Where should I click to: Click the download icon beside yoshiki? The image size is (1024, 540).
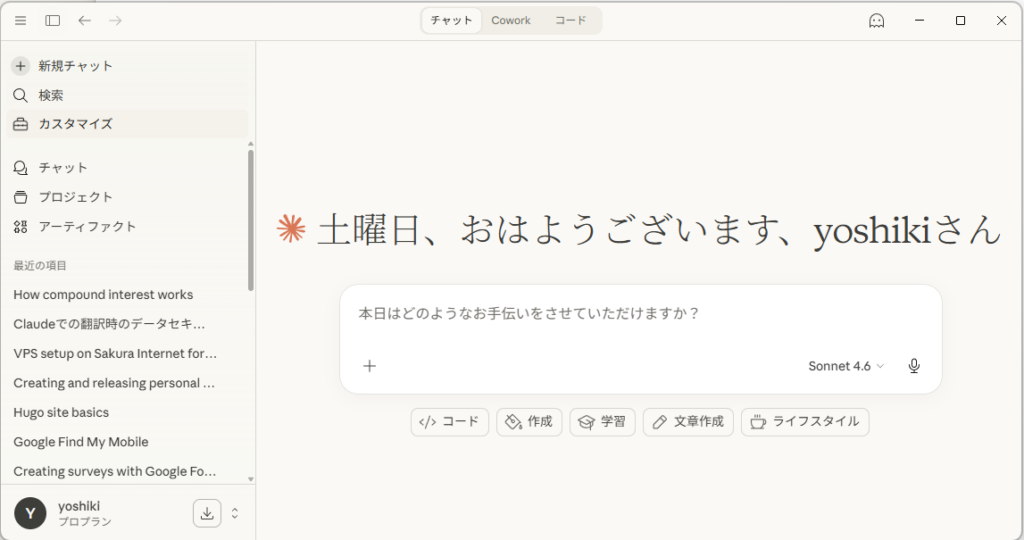206,513
